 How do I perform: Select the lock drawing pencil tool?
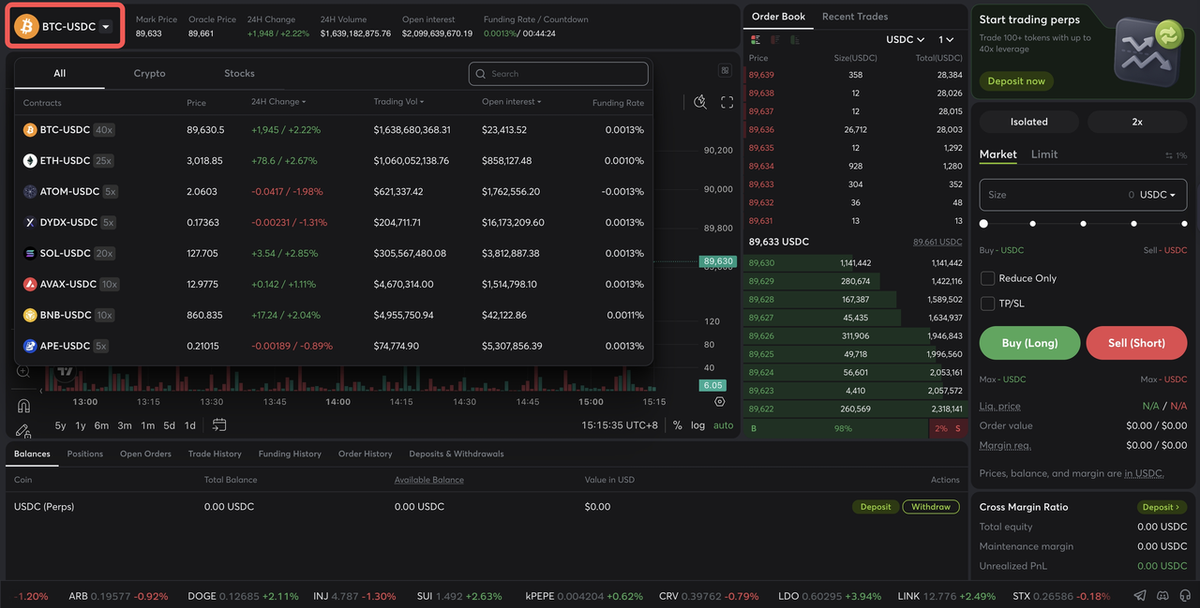tap(23, 431)
